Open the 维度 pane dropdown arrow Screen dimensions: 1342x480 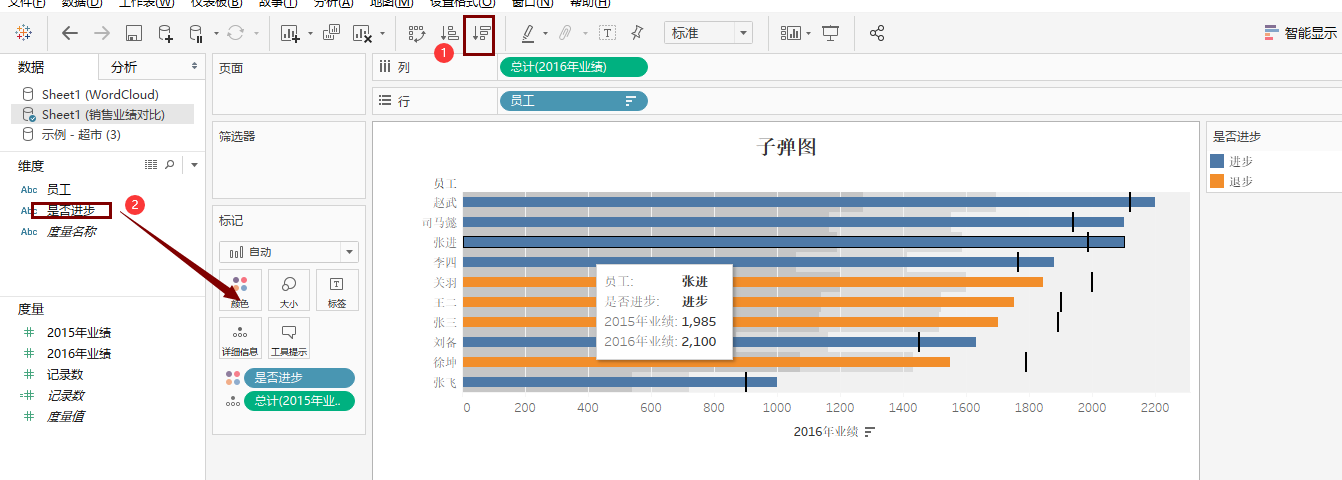[x=195, y=165]
